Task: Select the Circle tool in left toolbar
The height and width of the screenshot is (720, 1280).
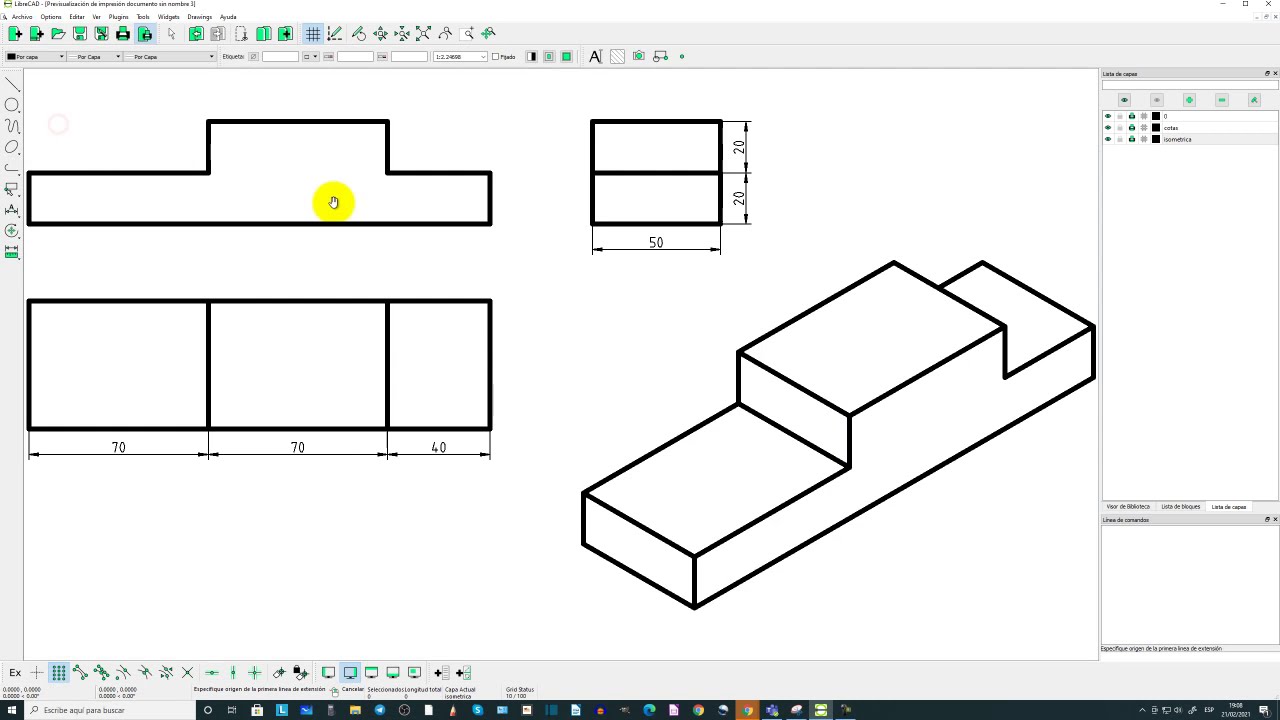Action: click(x=12, y=105)
